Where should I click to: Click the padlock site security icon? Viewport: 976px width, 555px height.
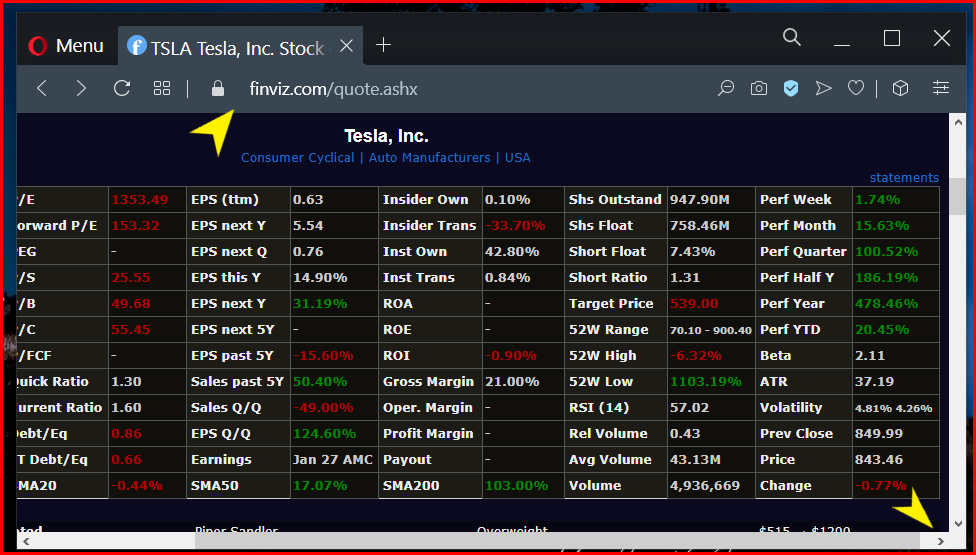[217, 88]
